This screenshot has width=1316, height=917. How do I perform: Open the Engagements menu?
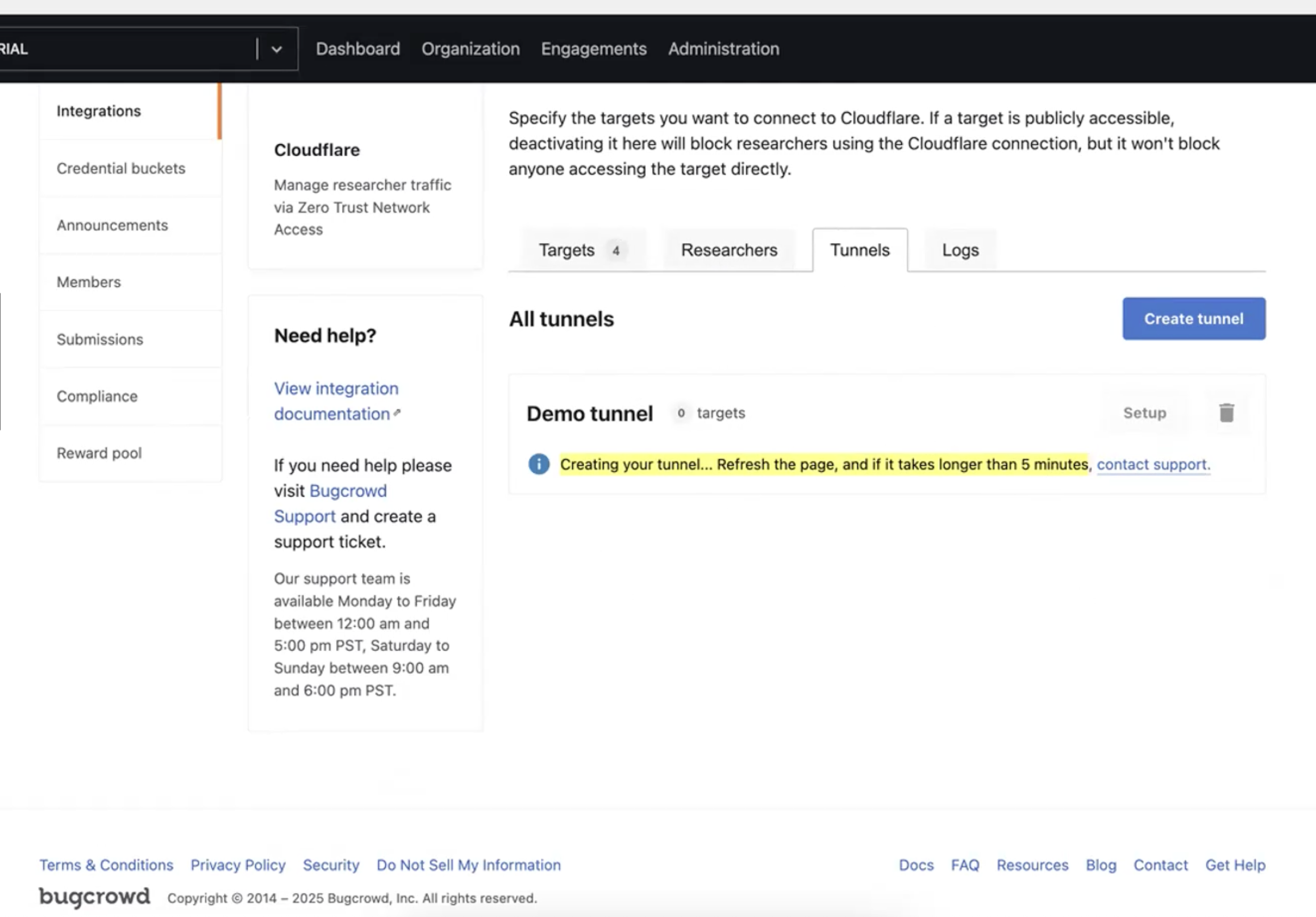pos(593,49)
